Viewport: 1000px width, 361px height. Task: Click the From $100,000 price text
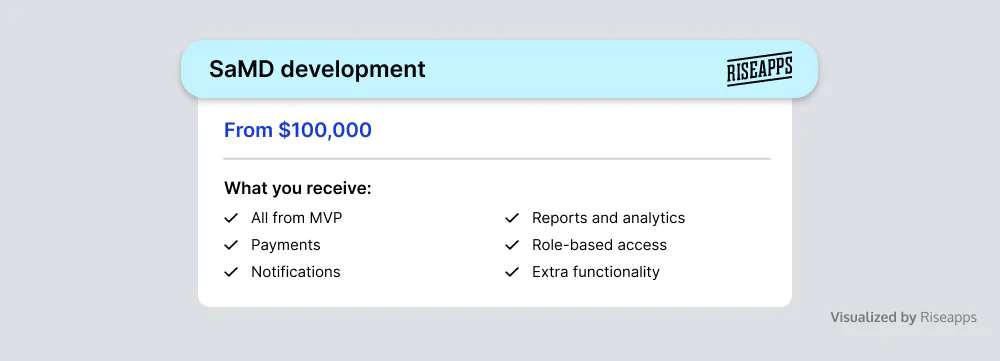pos(298,130)
